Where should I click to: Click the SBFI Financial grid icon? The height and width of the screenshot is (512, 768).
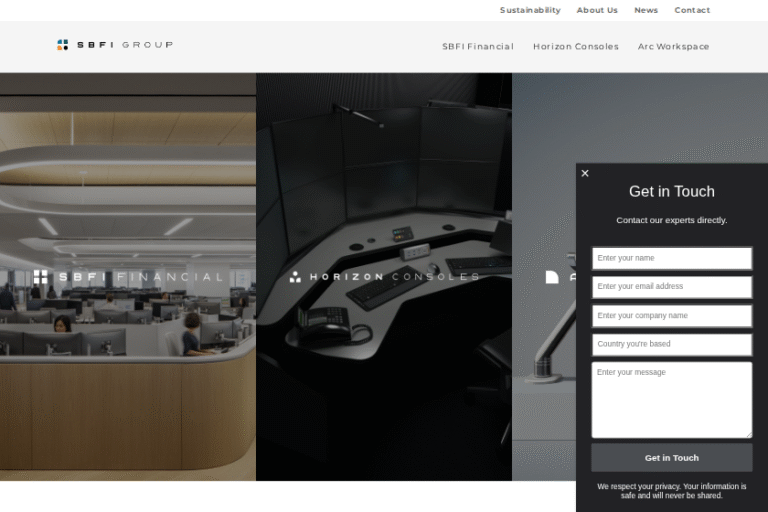coord(41,277)
